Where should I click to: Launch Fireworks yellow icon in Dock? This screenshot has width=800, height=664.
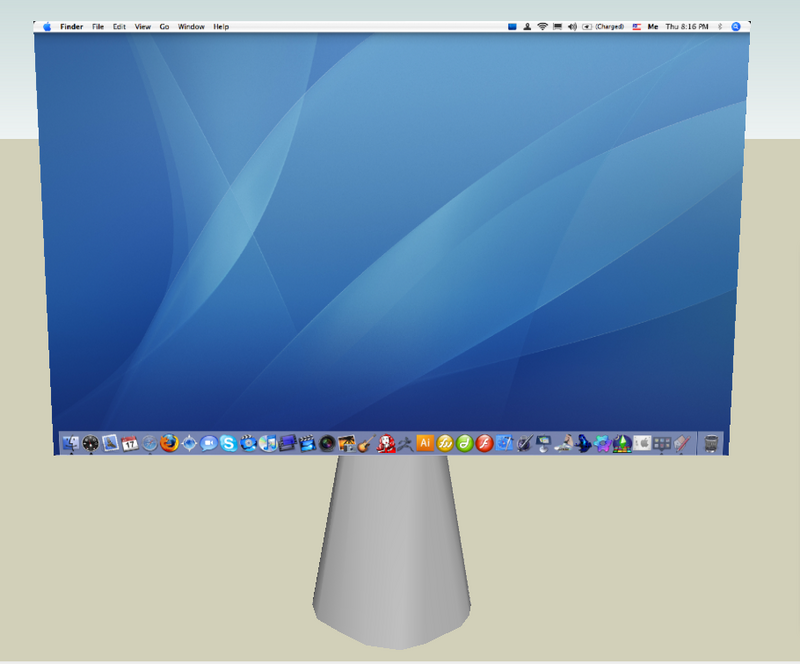point(445,443)
